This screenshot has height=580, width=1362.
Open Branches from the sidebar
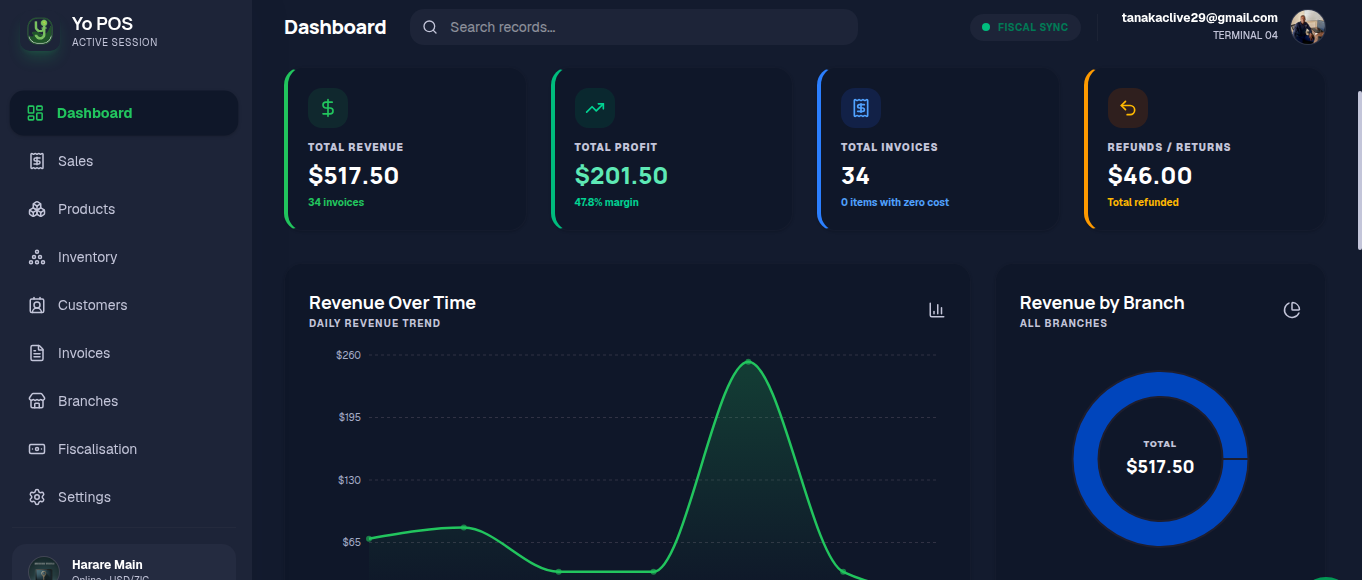pos(124,401)
